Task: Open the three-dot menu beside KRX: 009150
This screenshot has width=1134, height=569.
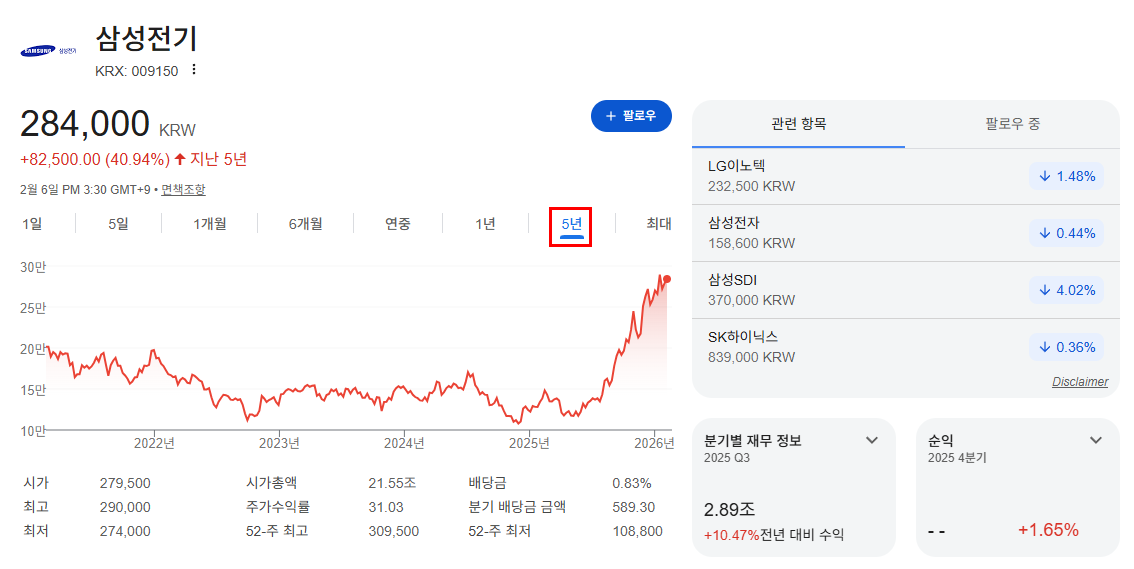Action: 193,69
